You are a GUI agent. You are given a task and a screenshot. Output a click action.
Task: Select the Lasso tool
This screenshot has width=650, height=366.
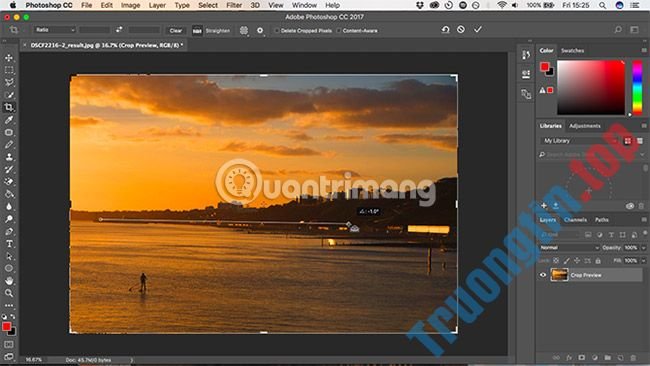[x=9, y=82]
